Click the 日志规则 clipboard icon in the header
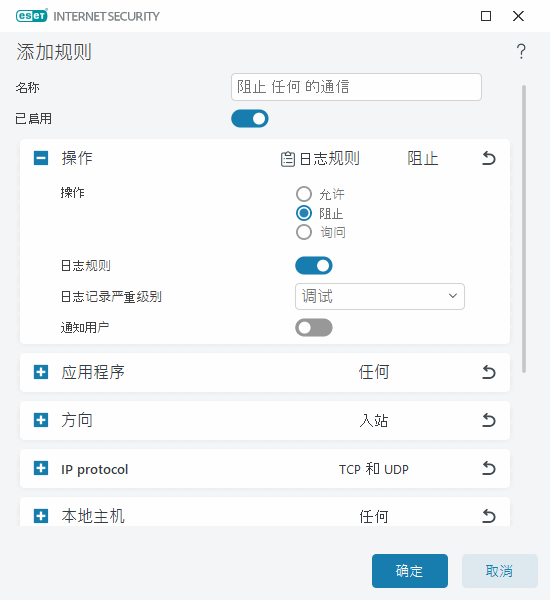 tap(288, 159)
